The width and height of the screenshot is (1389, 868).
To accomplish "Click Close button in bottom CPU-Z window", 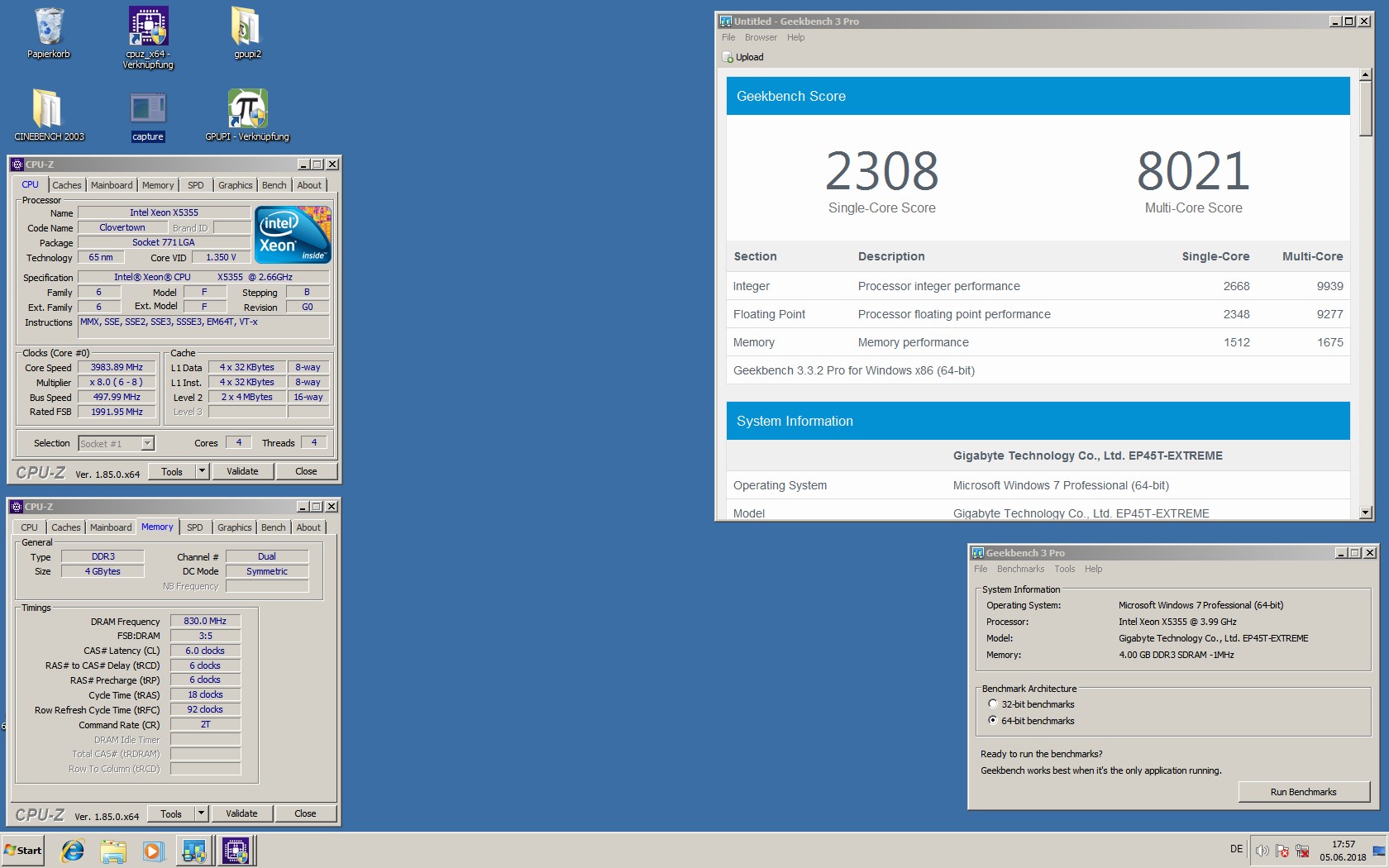I will [x=305, y=813].
